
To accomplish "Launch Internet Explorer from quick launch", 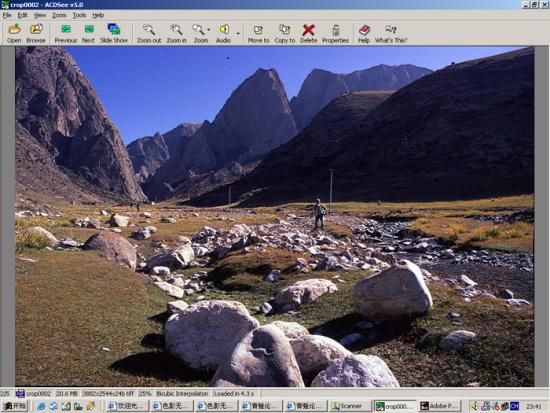I will point(41,406).
